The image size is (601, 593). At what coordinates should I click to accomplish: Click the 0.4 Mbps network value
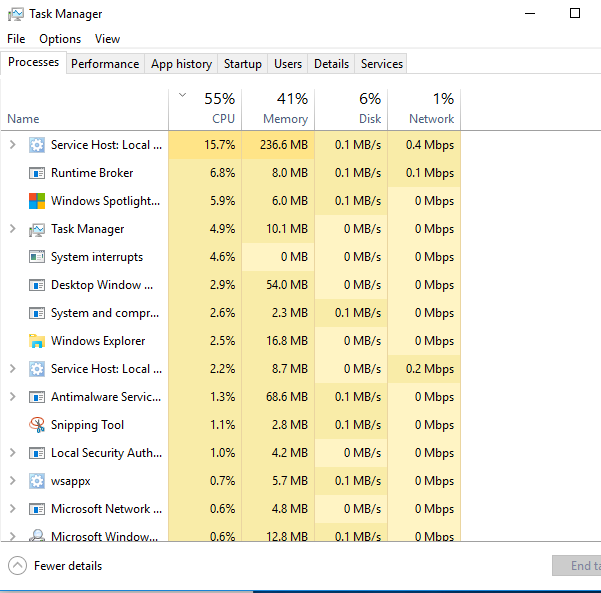(430, 145)
